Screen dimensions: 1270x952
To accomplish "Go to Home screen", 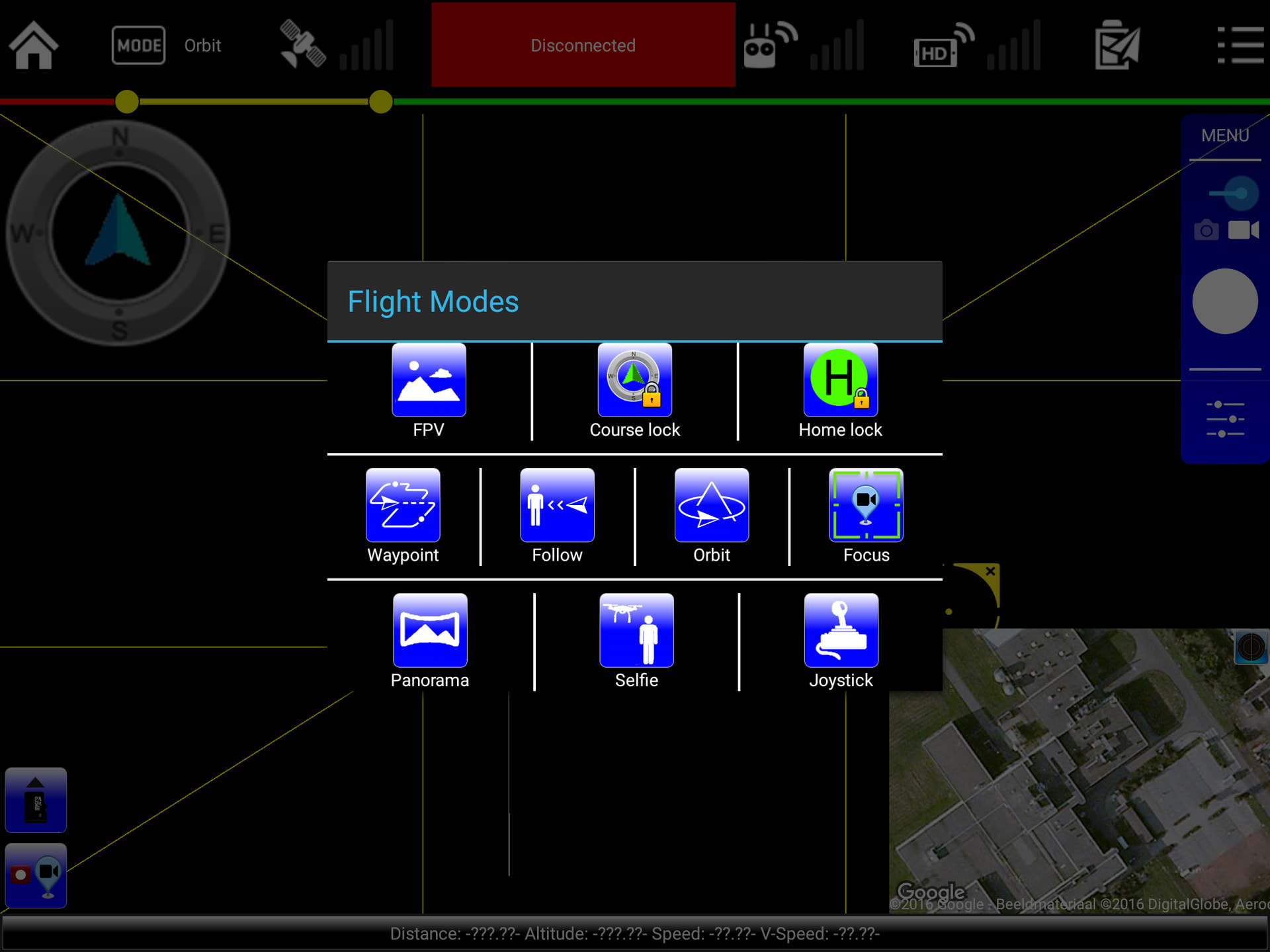I will (33, 46).
